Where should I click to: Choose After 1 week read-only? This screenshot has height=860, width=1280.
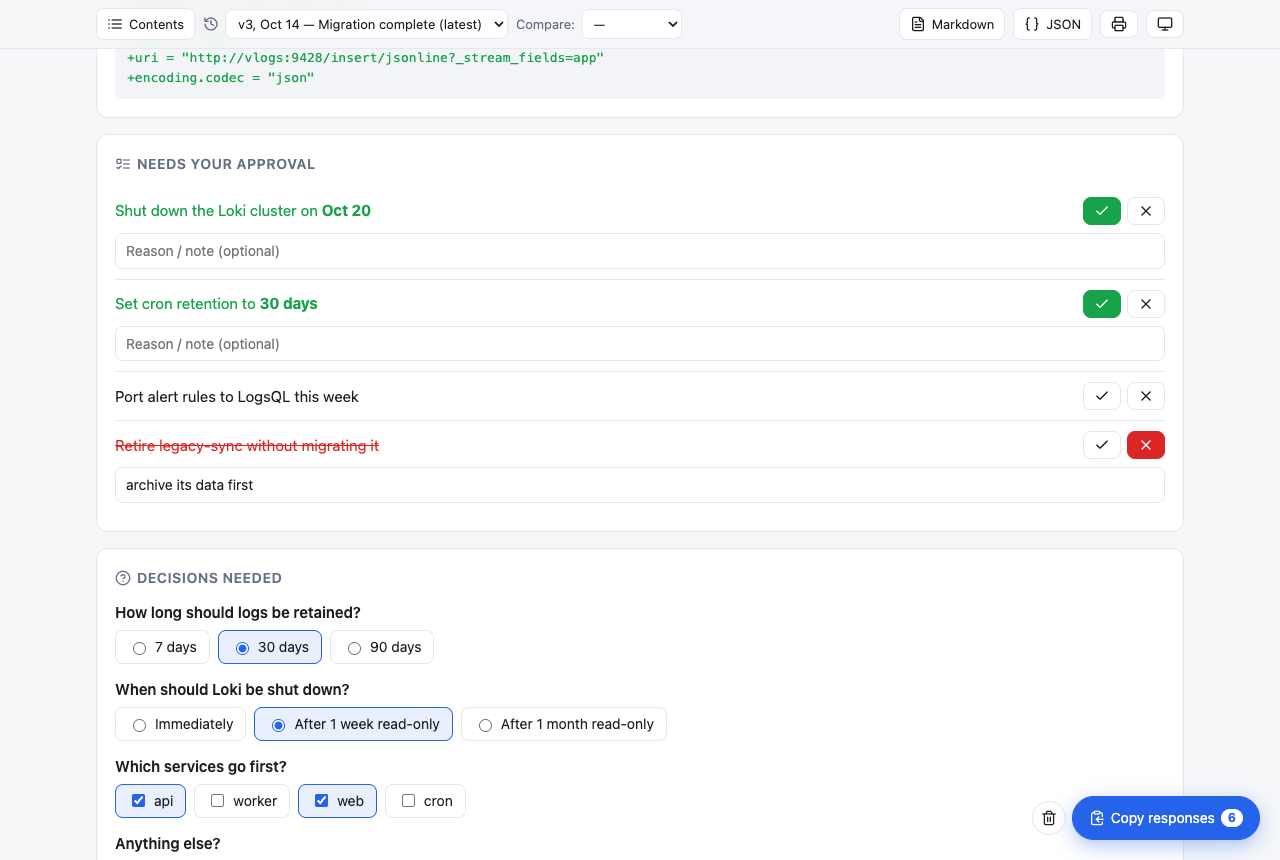tap(354, 724)
